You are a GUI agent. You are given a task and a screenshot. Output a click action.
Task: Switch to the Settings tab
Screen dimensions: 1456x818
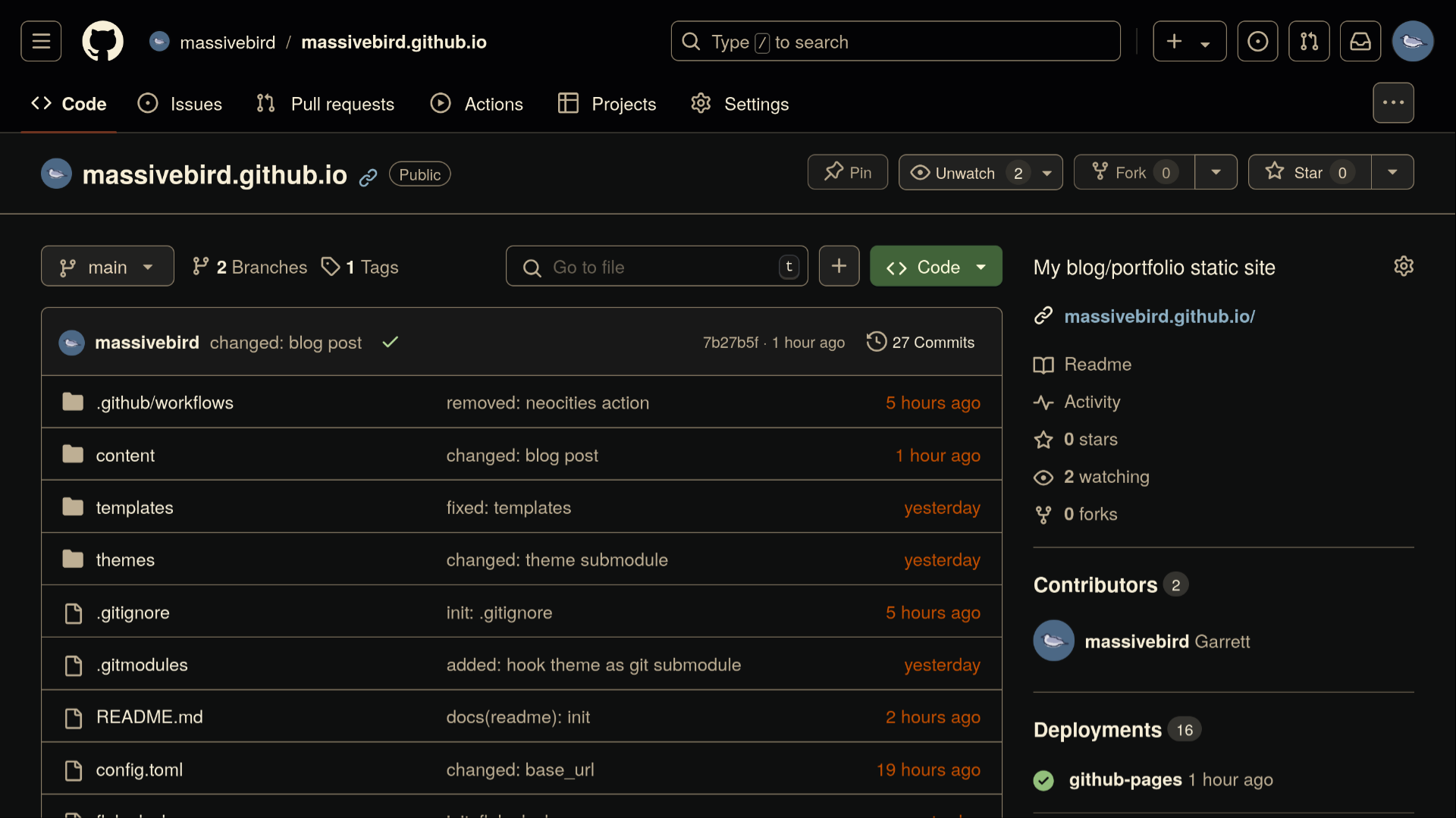pyautogui.click(x=740, y=104)
